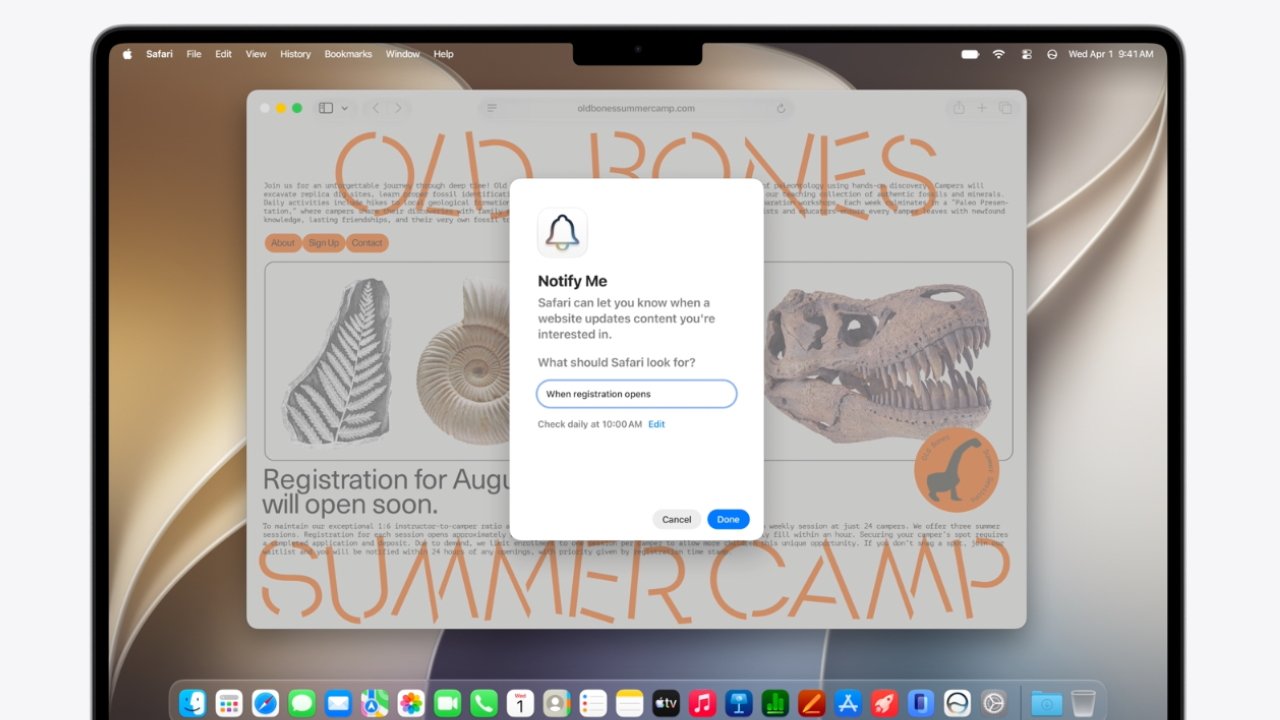
Task: Click the Safari compass icon in dock
Action: (265, 703)
